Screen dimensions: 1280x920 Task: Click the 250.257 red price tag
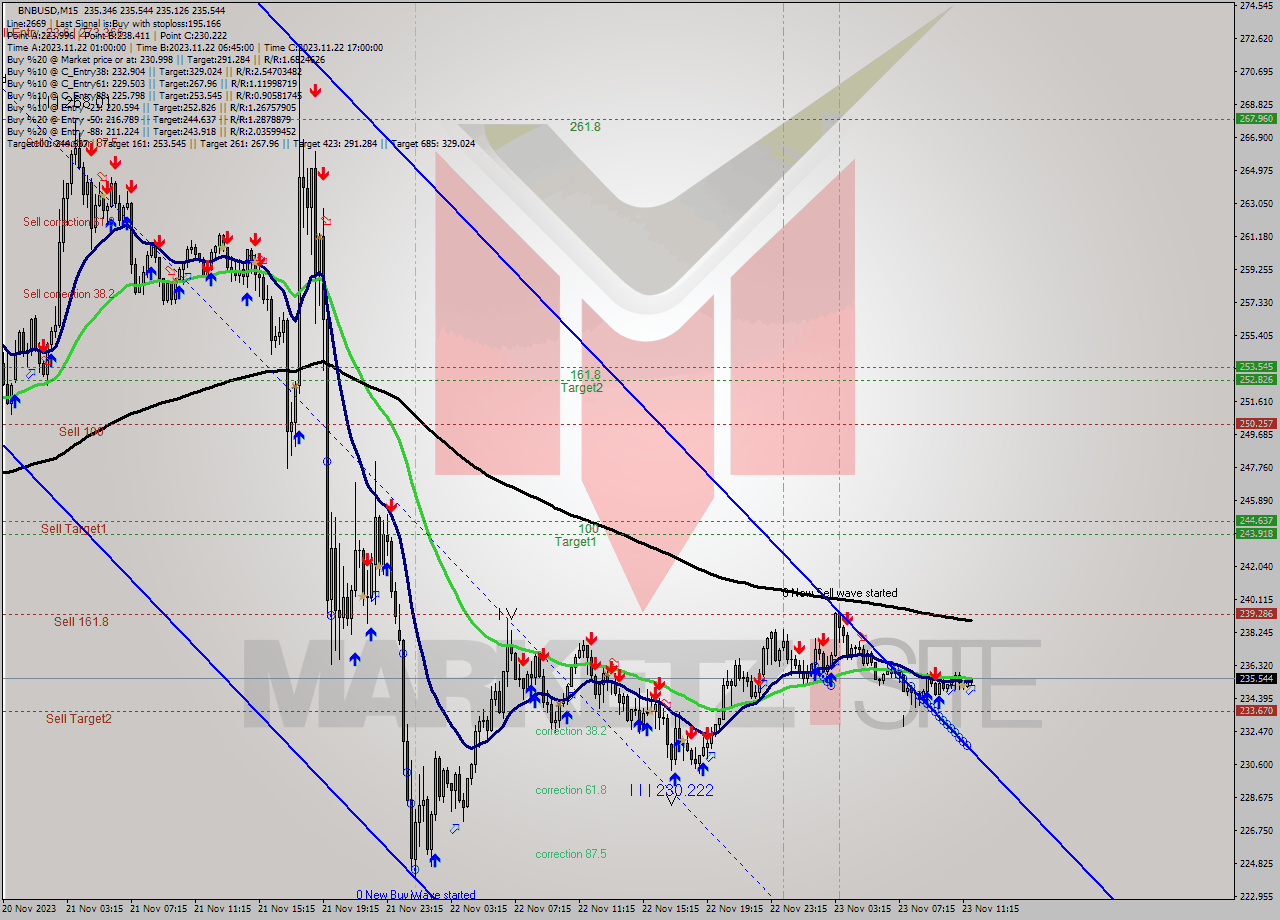(1256, 424)
